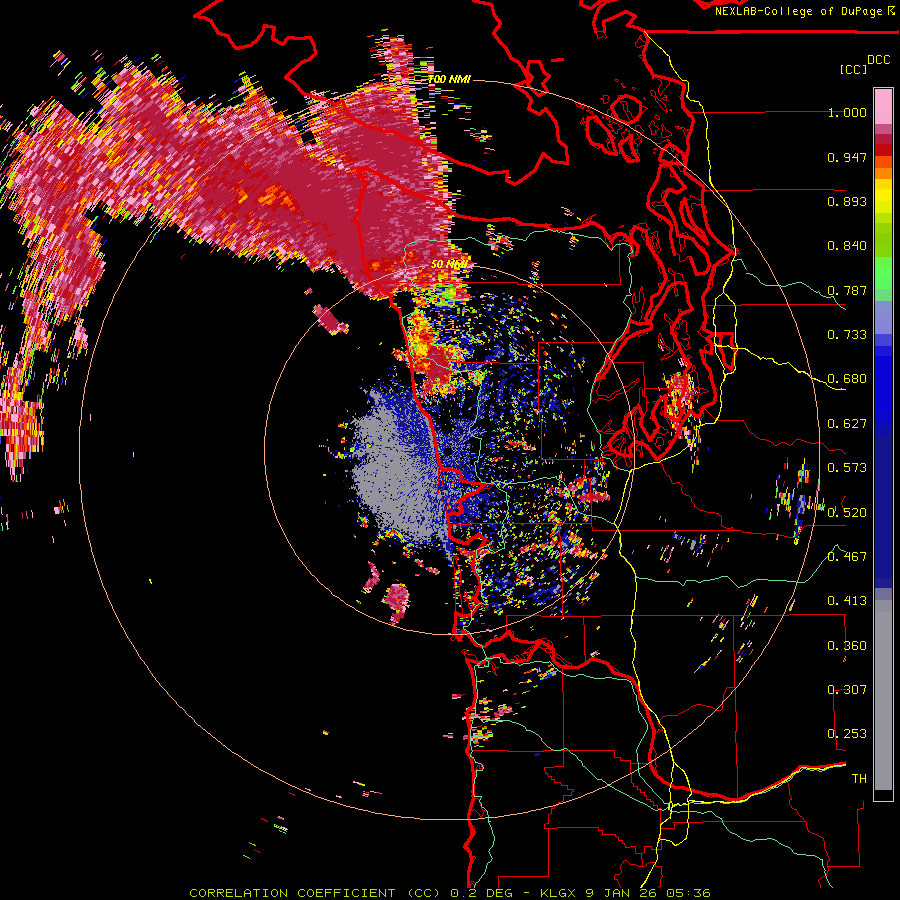Select the 0.947 scale value
This screenshot has width=900, height=900.
[847, 157]
